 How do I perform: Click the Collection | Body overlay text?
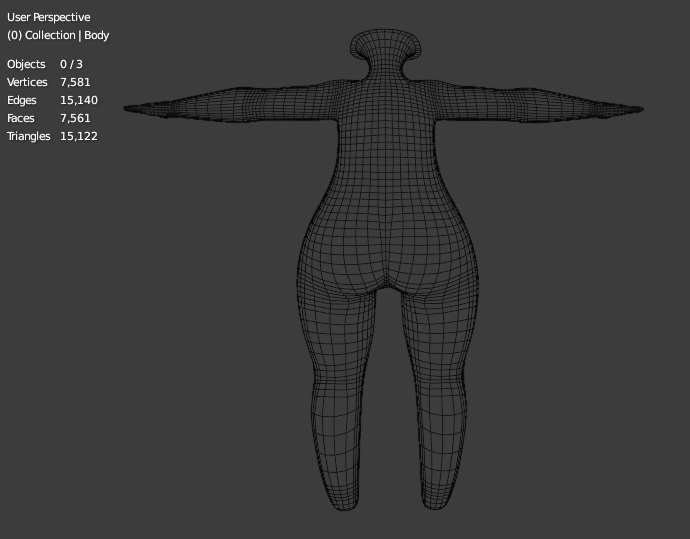[x=58, y=35]
